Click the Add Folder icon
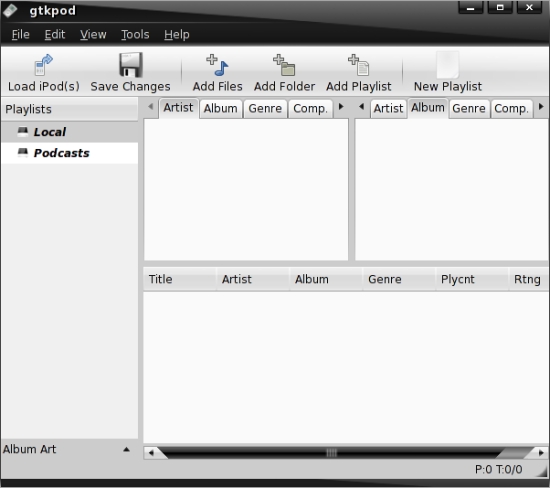The width and height of the screenshot is (550, 488). click(284, 65)
